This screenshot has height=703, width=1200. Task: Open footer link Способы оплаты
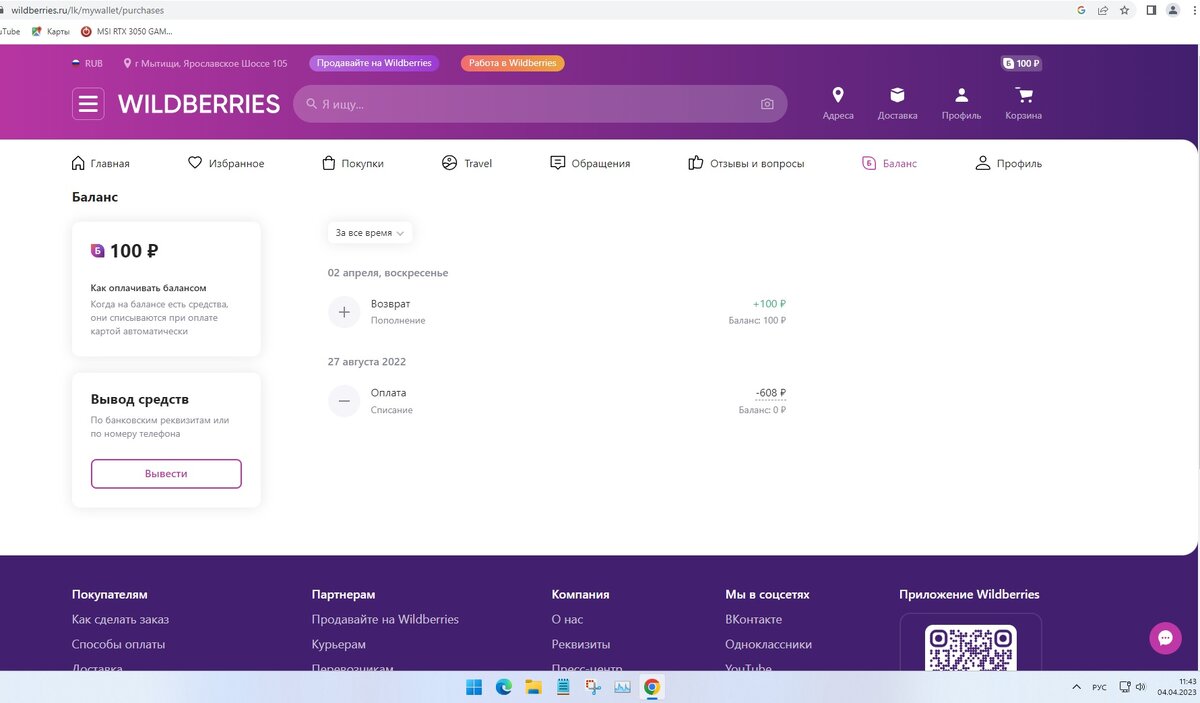119,644
